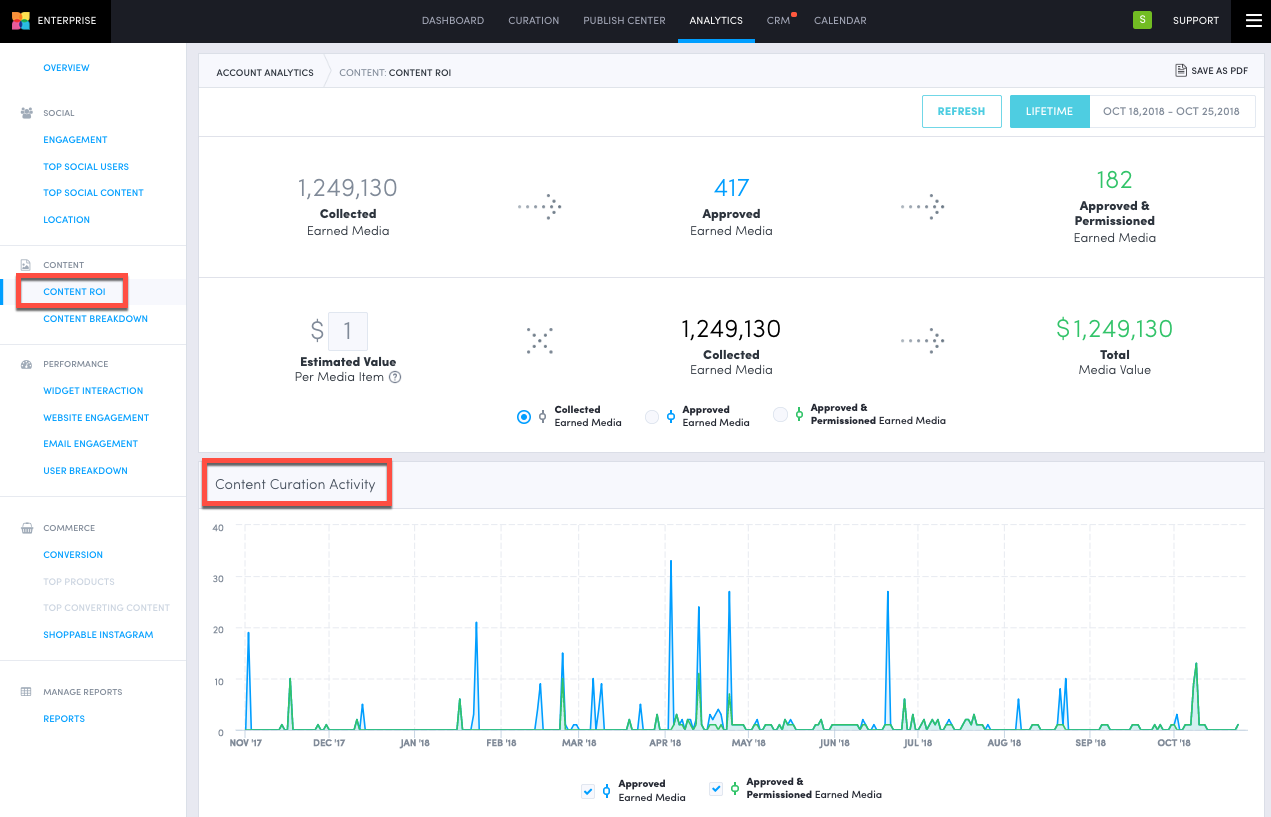Select the Collected Earned Media radio button

pyautogui.click(x=524, y=416)
